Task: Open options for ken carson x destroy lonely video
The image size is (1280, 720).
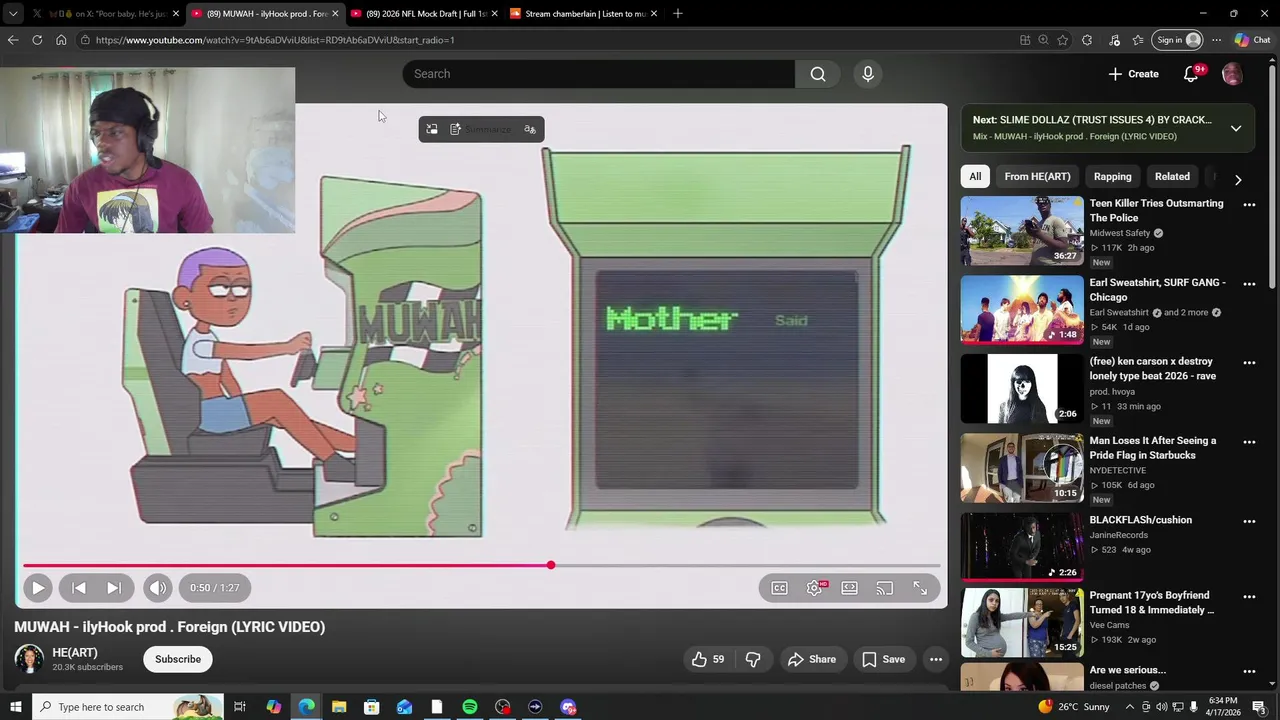Action: coord(1249,363)
